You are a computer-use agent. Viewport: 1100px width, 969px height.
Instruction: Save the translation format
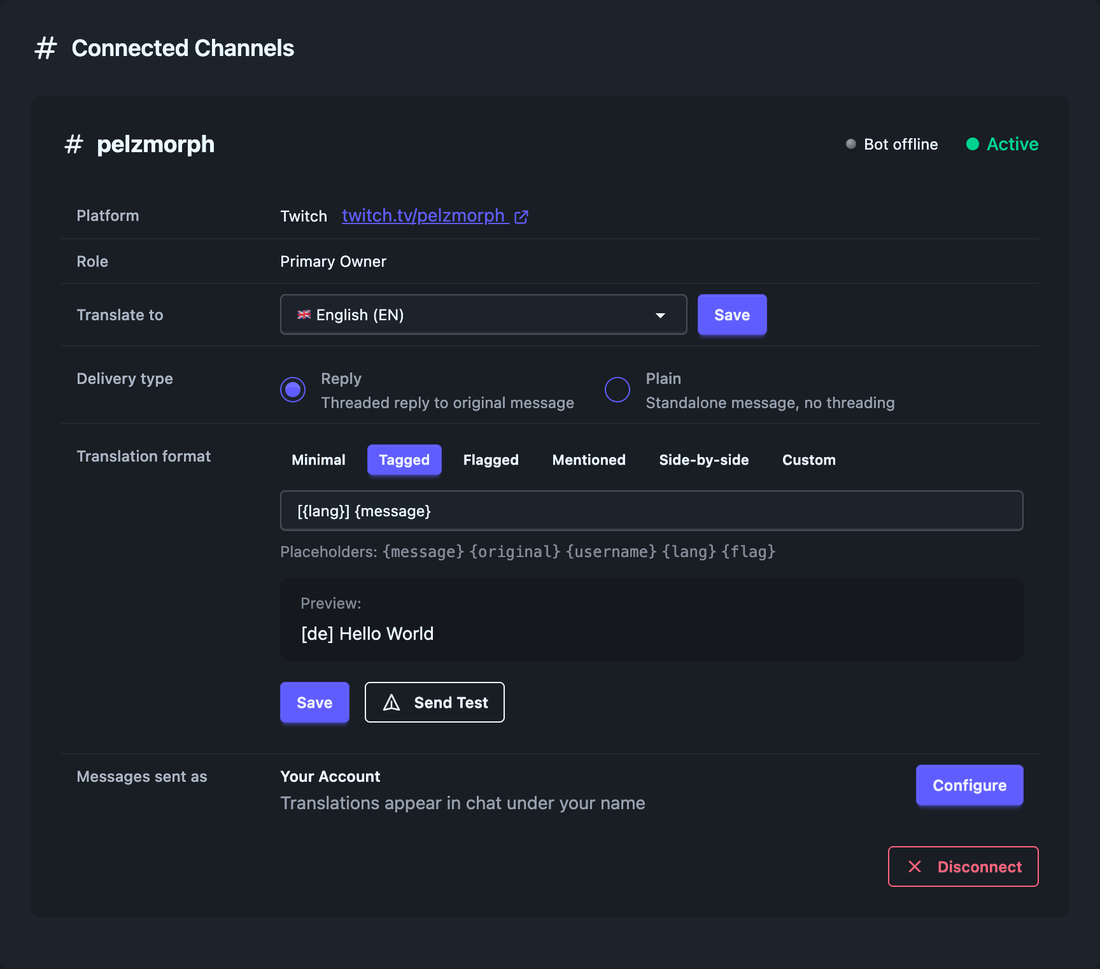[x=314, y=702]
